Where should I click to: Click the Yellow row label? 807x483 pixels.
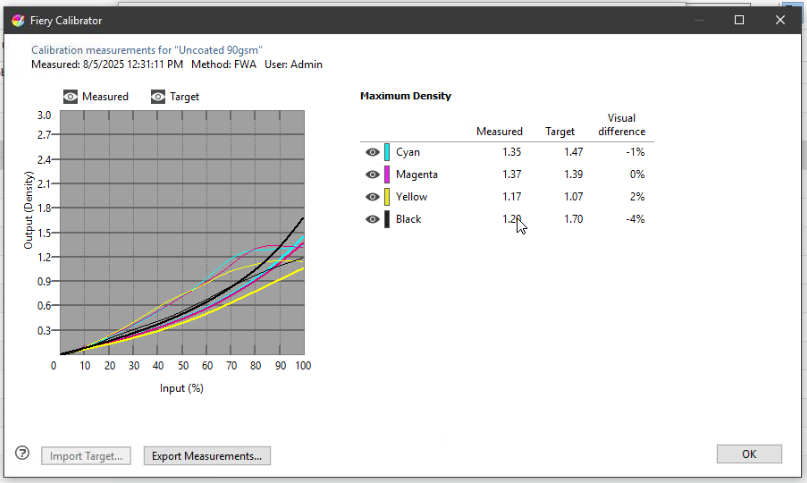[x=411, y=197]
